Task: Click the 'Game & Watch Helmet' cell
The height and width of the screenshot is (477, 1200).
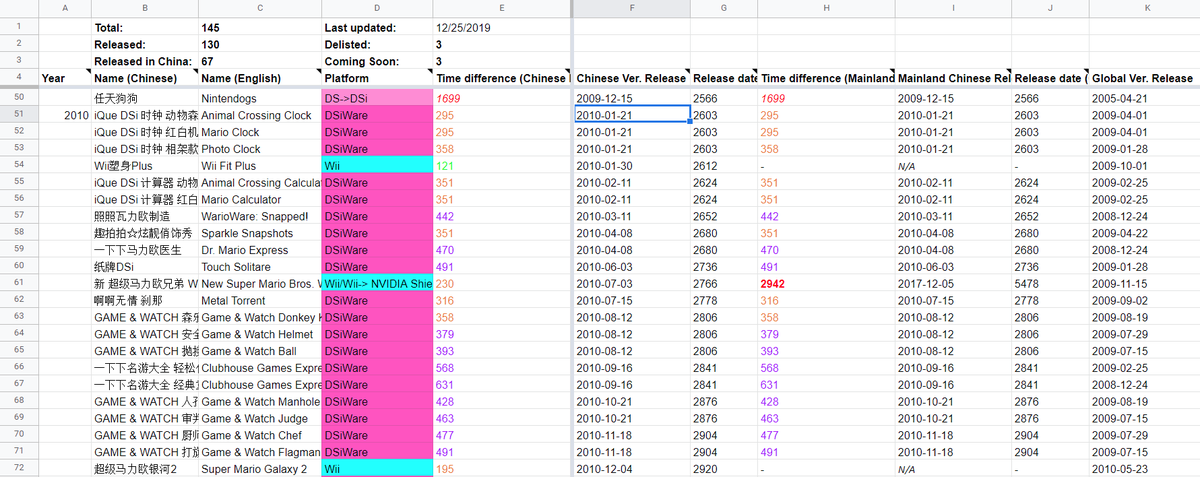Action: [260, 334]
